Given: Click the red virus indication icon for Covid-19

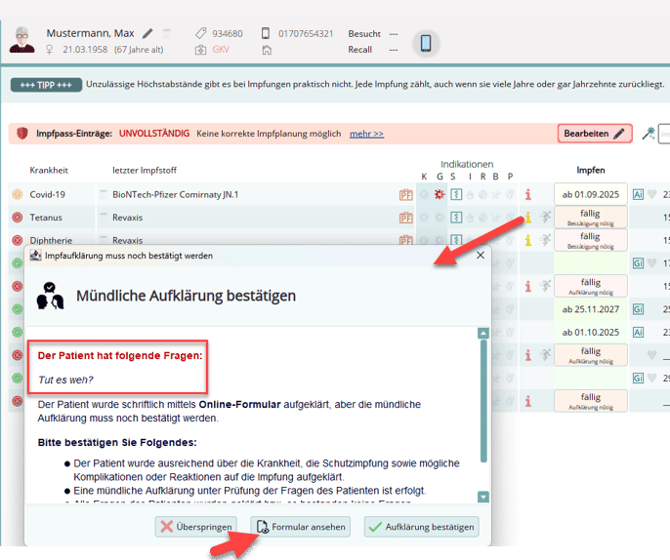Looking at the screenshot, I should point(438,195).
